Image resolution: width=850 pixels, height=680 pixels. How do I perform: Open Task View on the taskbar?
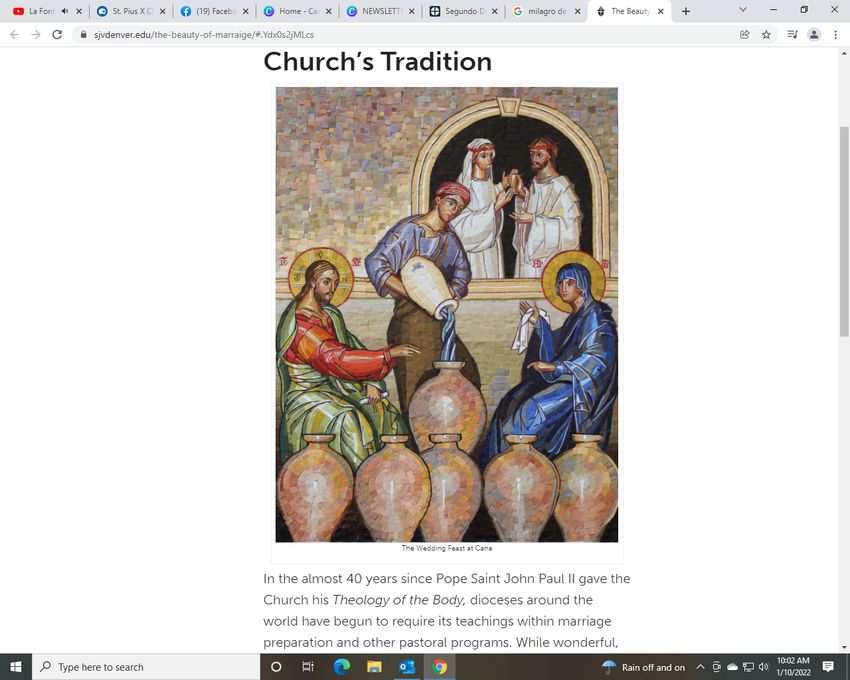click(307, 667)
